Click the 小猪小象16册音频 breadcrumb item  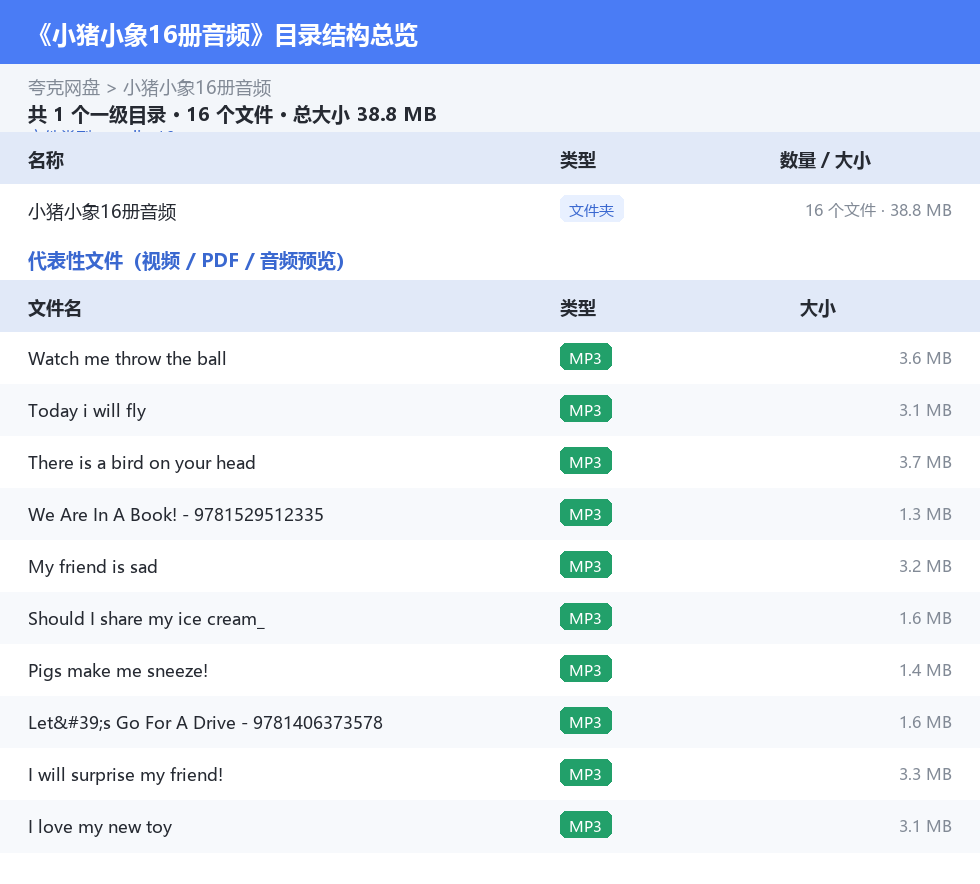click(197, 88)
